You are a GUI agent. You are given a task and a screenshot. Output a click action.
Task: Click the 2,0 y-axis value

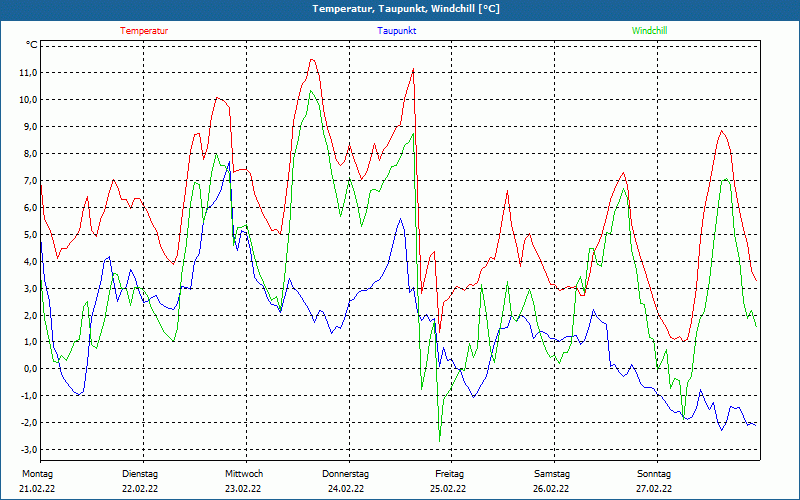point(30,315)
